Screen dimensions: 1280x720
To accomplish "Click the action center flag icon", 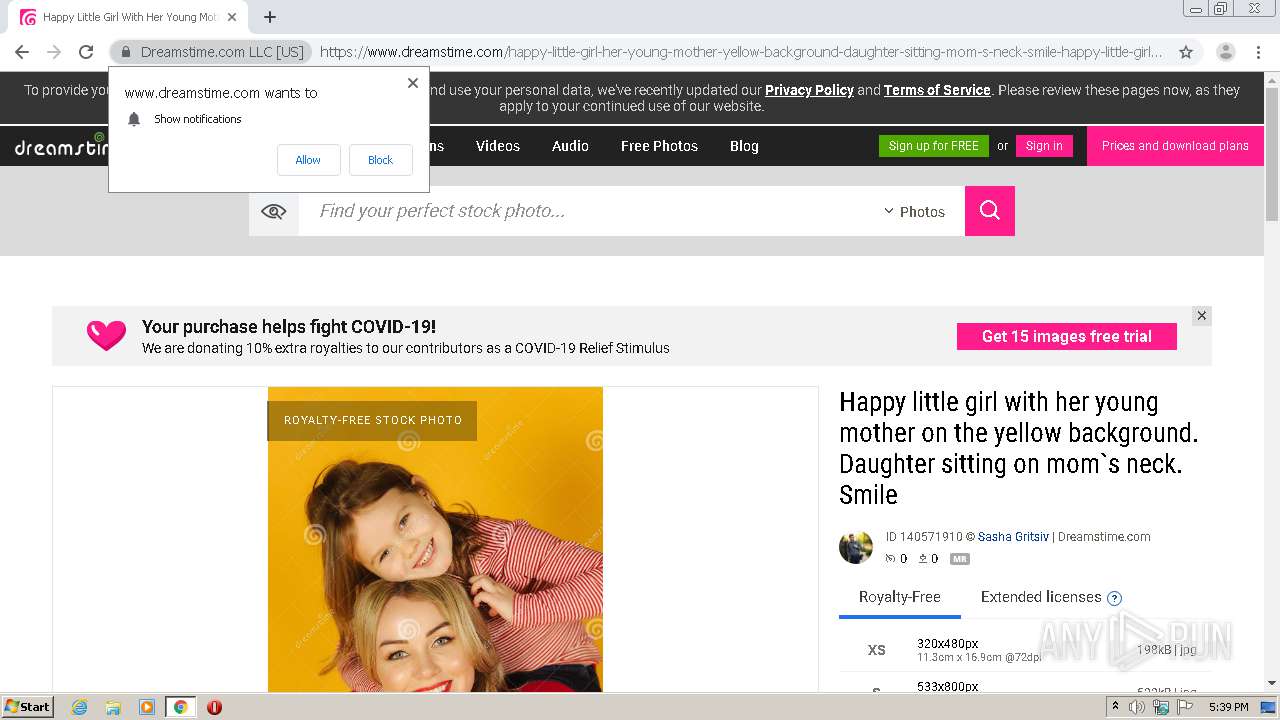I will 1185,707.
